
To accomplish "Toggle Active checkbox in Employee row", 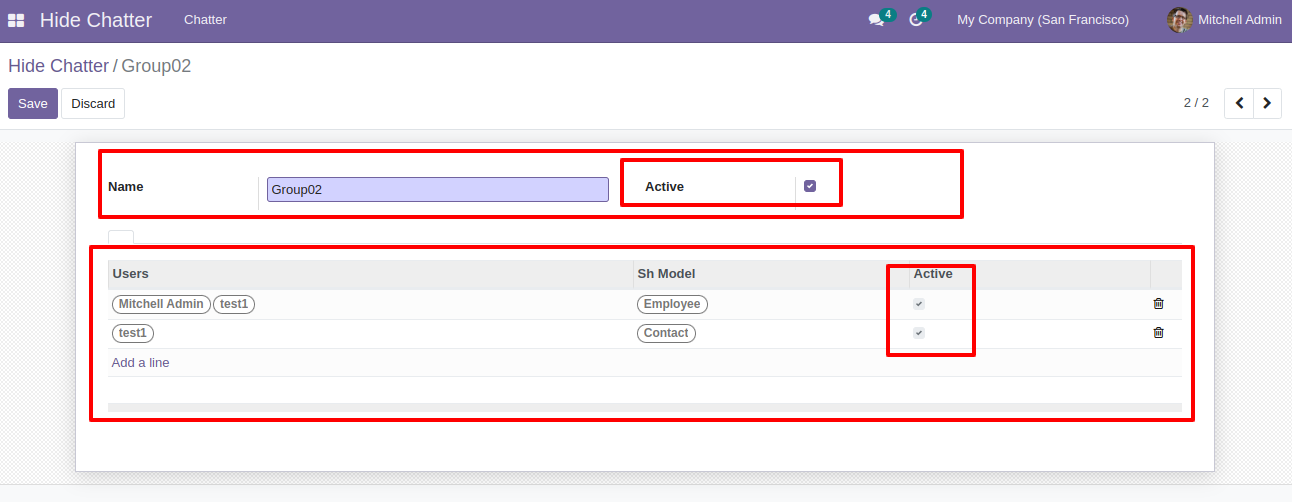I will 919,304.
